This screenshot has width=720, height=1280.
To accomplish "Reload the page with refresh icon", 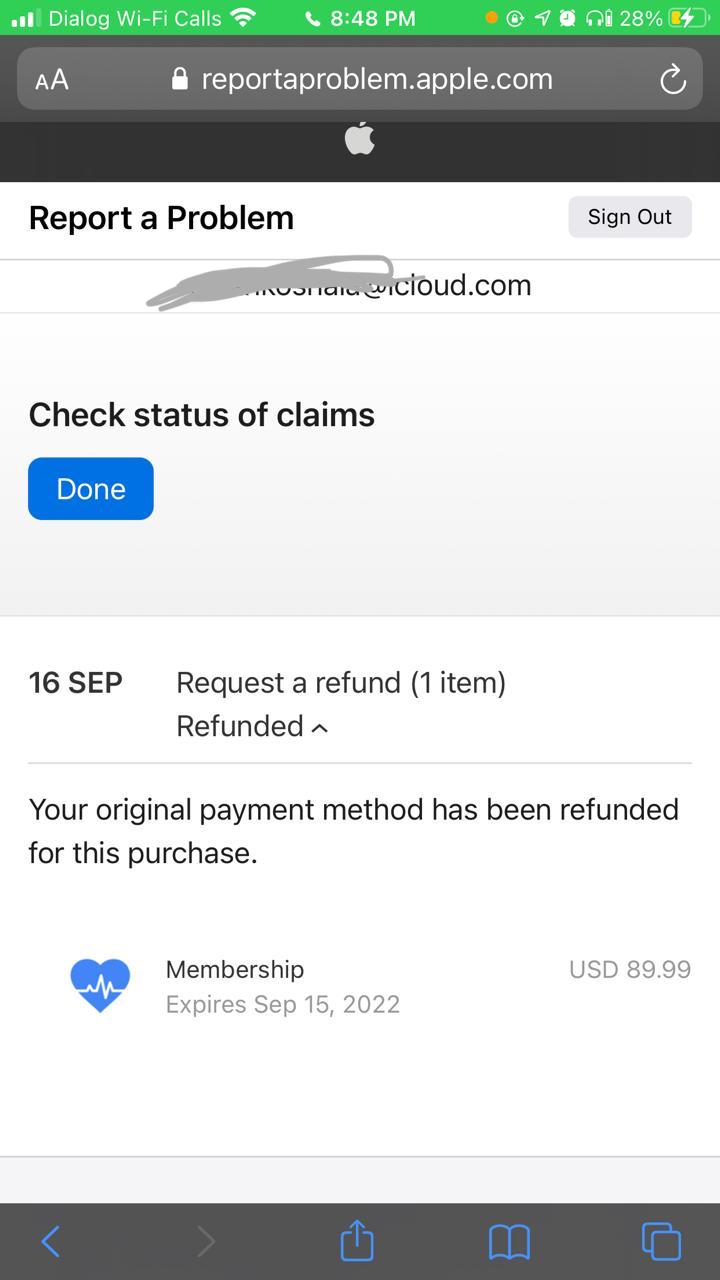I will [x=673, y=79].
